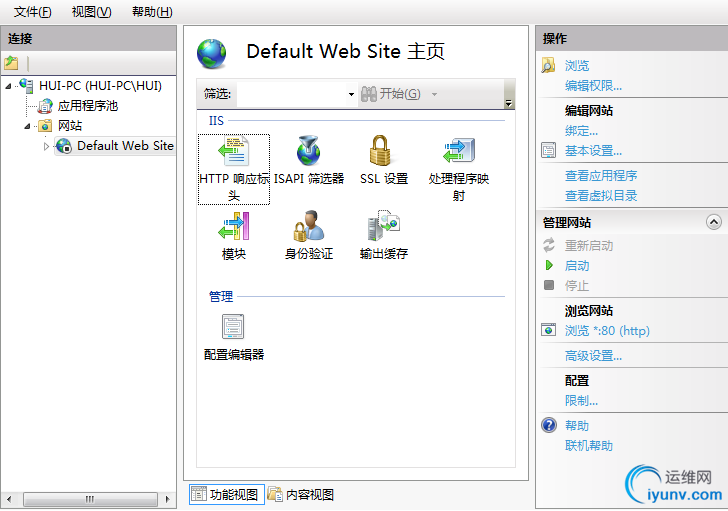Open the 模块 feature icon

point(234,226)
